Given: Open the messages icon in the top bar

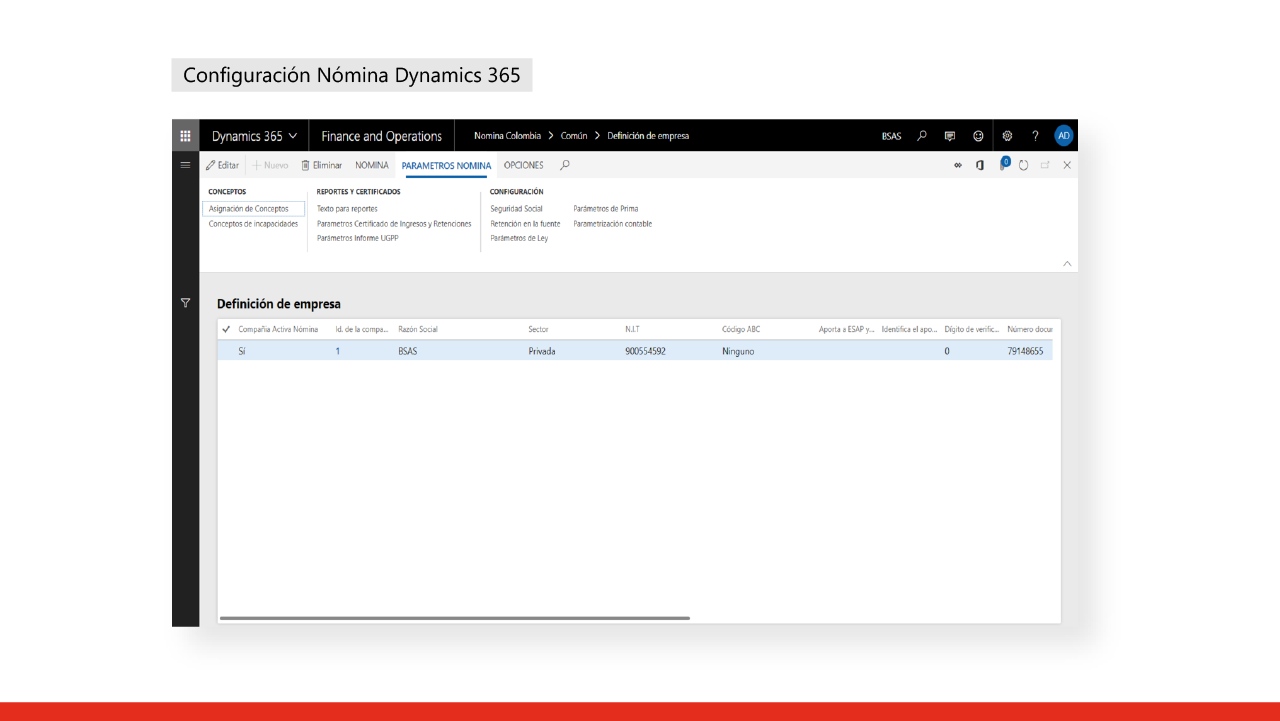Looking at the screenshot, I should (x=950, y=136).
